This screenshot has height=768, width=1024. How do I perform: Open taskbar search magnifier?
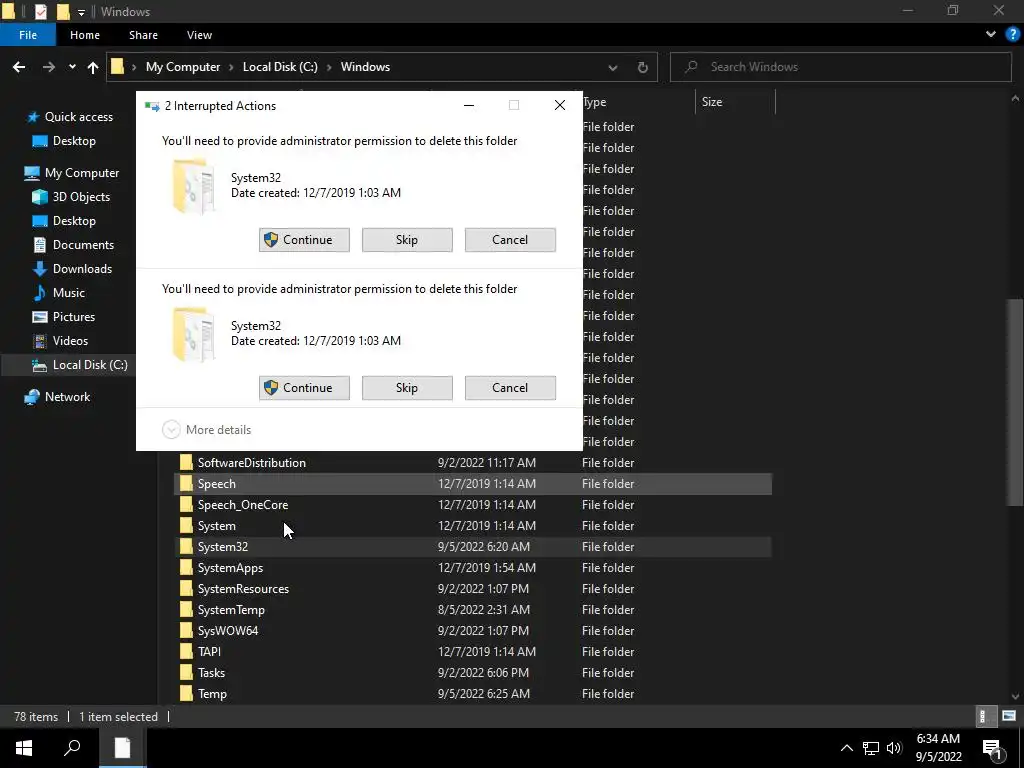tap(72, 748)
